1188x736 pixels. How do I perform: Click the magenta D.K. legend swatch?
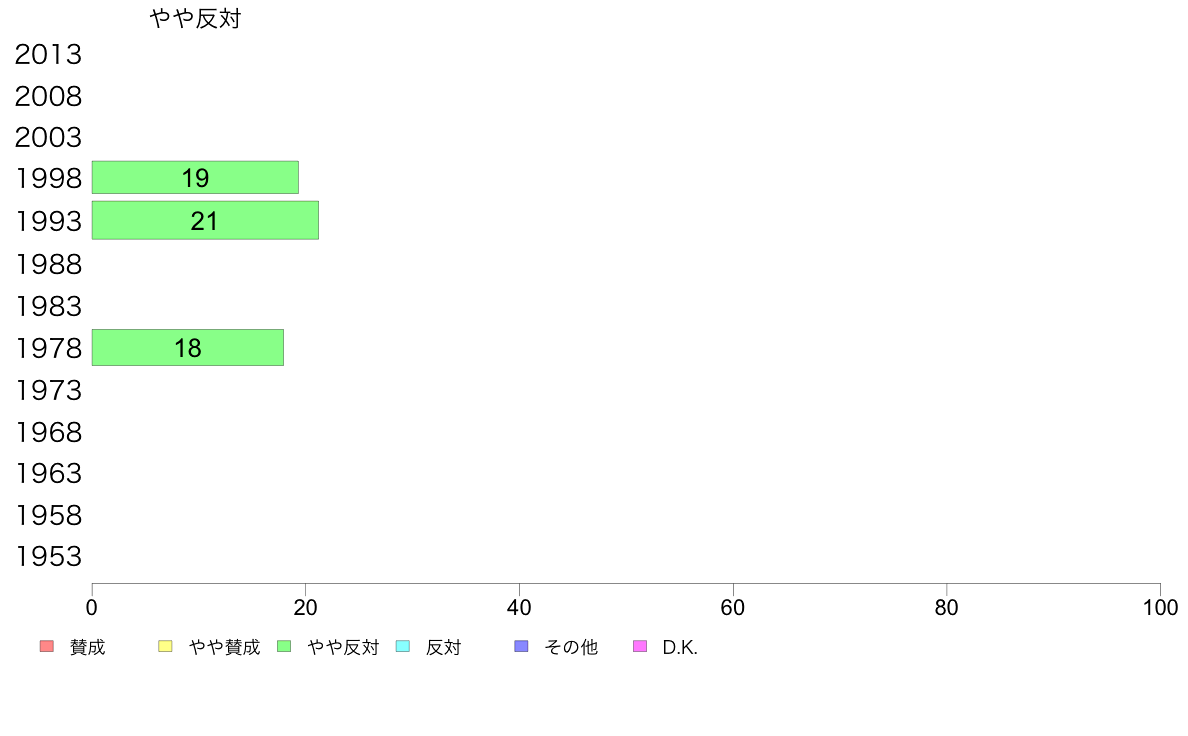(640, 646)
